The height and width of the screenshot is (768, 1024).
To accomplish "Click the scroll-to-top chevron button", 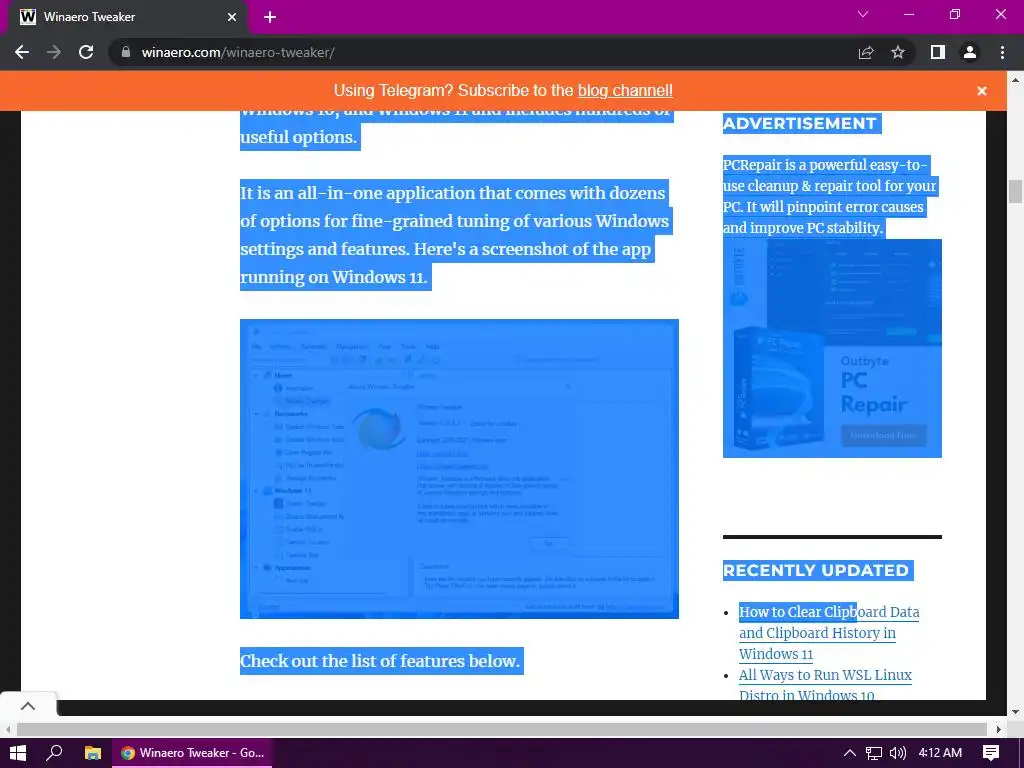I will [x=28, y=706].
